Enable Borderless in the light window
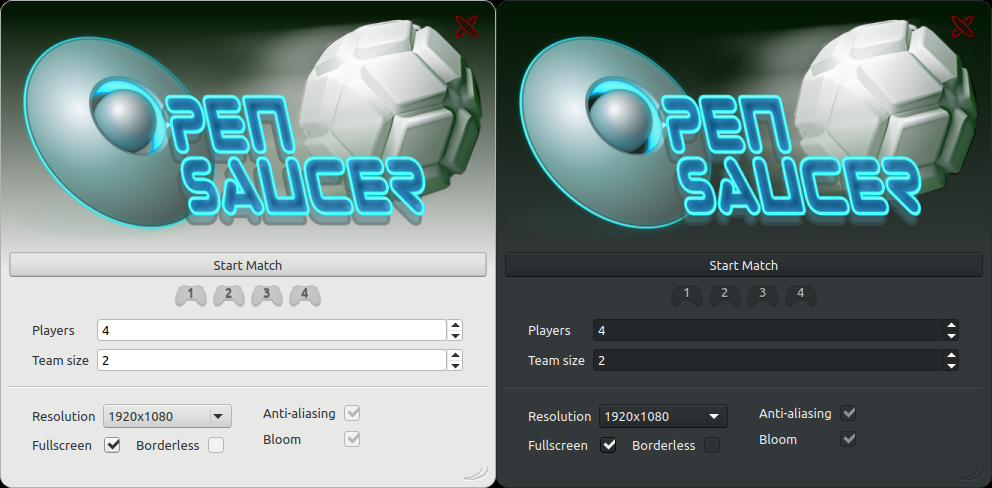Screen dimensions: 992x488 216,445
